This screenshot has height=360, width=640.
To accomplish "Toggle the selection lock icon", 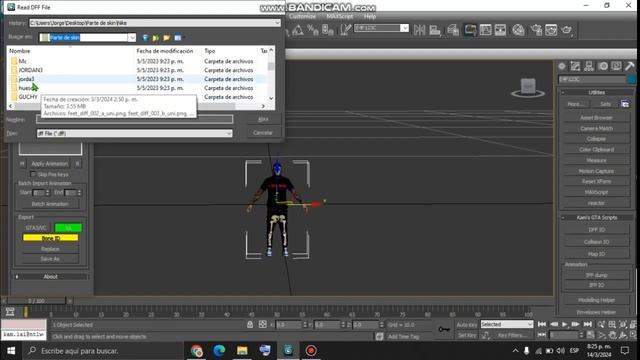I will click(250, 324).
